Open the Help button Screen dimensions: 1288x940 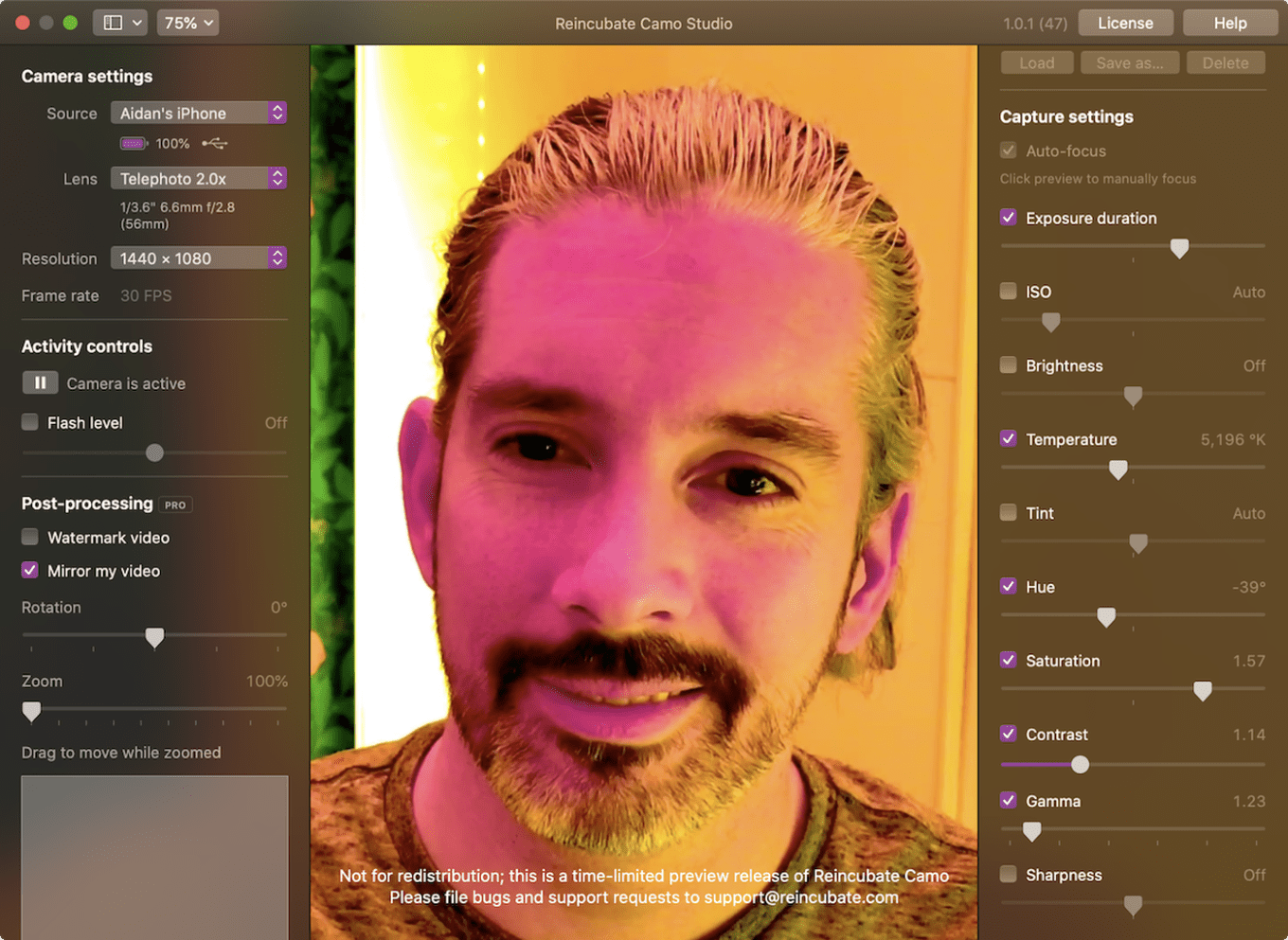[1230, 23]
